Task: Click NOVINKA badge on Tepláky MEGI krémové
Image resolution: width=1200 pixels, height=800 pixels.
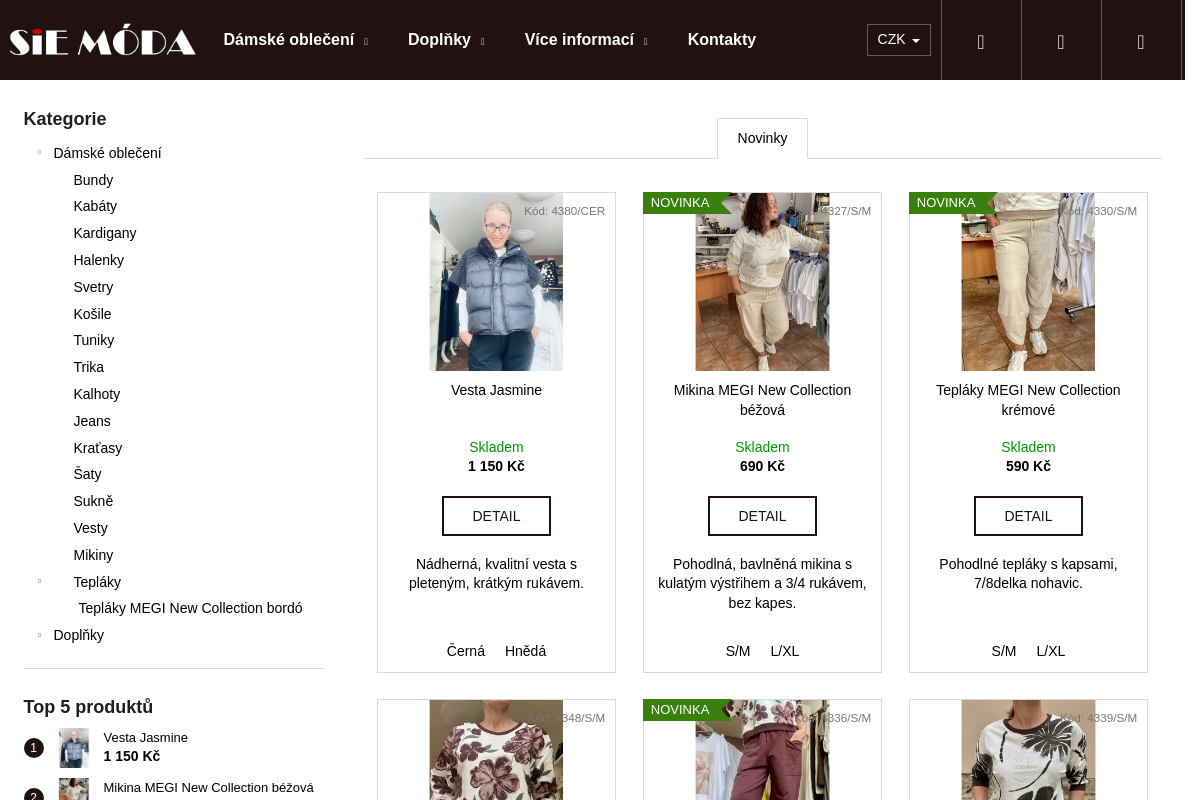Action: pyautogui.click(x=947, y=203)
